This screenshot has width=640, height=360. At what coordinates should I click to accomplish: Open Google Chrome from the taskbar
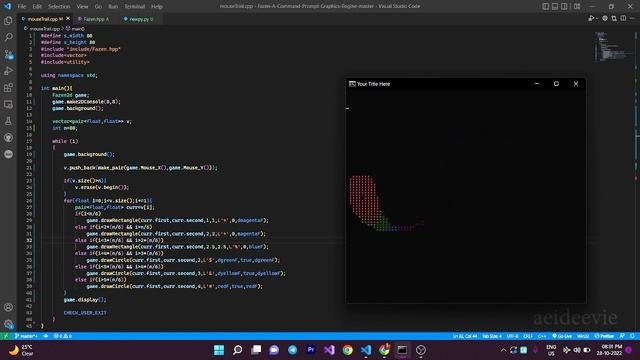click(x=348, y=350)
